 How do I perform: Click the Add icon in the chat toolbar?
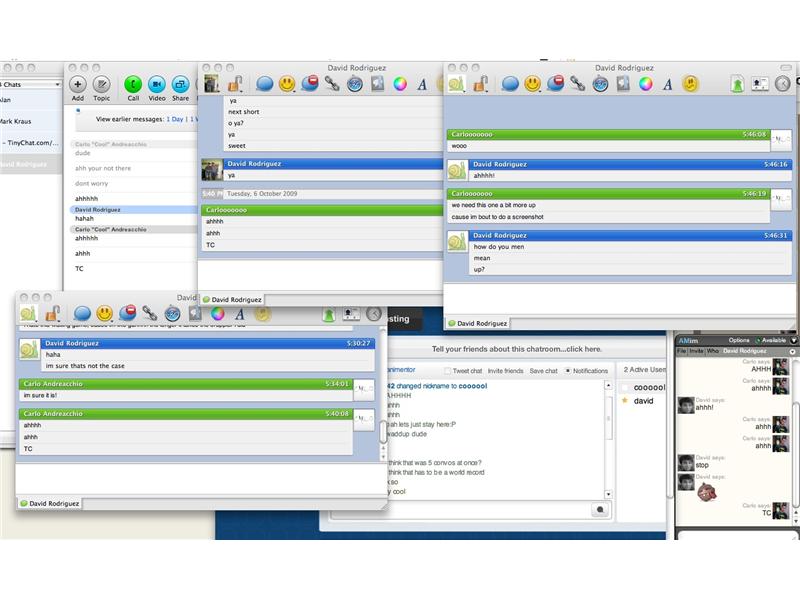78,84
